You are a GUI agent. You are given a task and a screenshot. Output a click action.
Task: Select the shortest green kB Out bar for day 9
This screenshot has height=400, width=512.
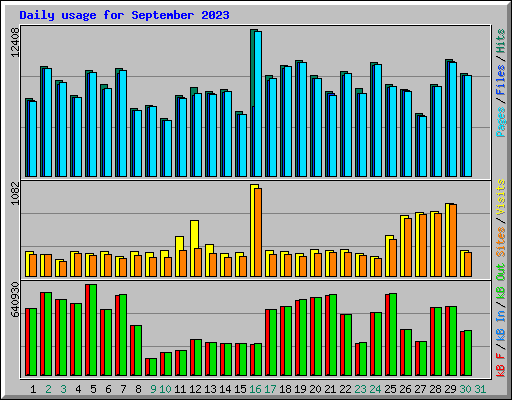click(x=153, y=367)
